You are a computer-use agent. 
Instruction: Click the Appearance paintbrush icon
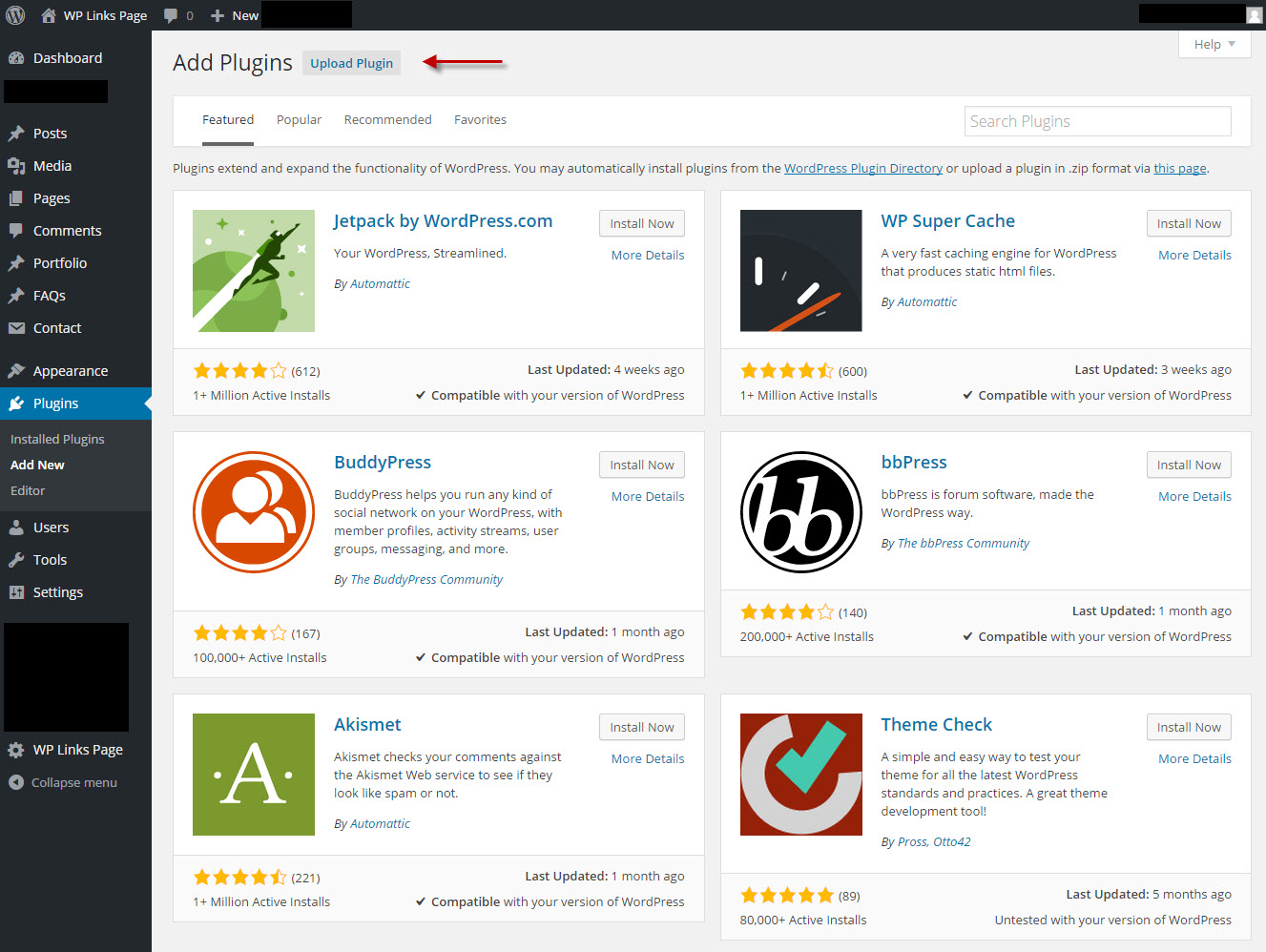click(x=16, y=371)
